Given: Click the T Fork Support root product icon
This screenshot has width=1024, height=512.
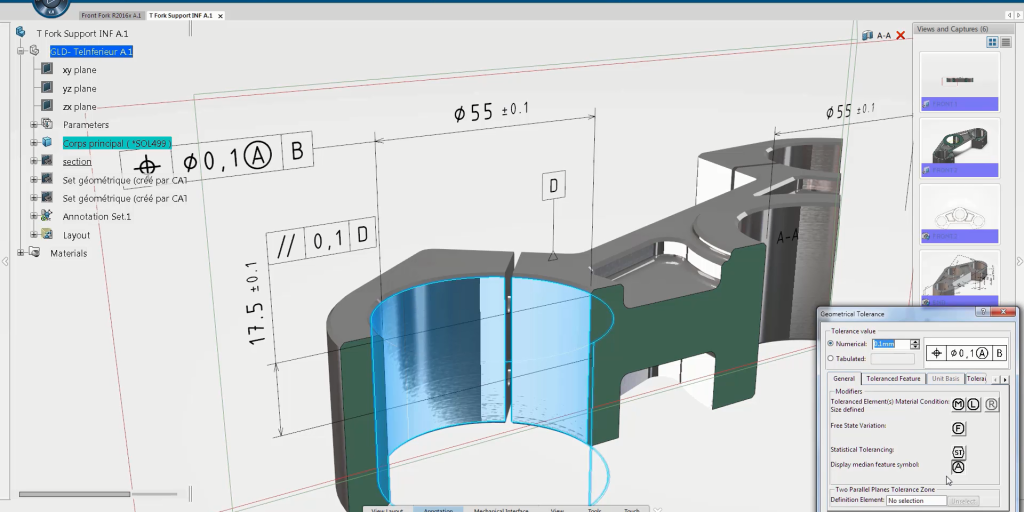Looking at the screenshot, I should [21, 32].
